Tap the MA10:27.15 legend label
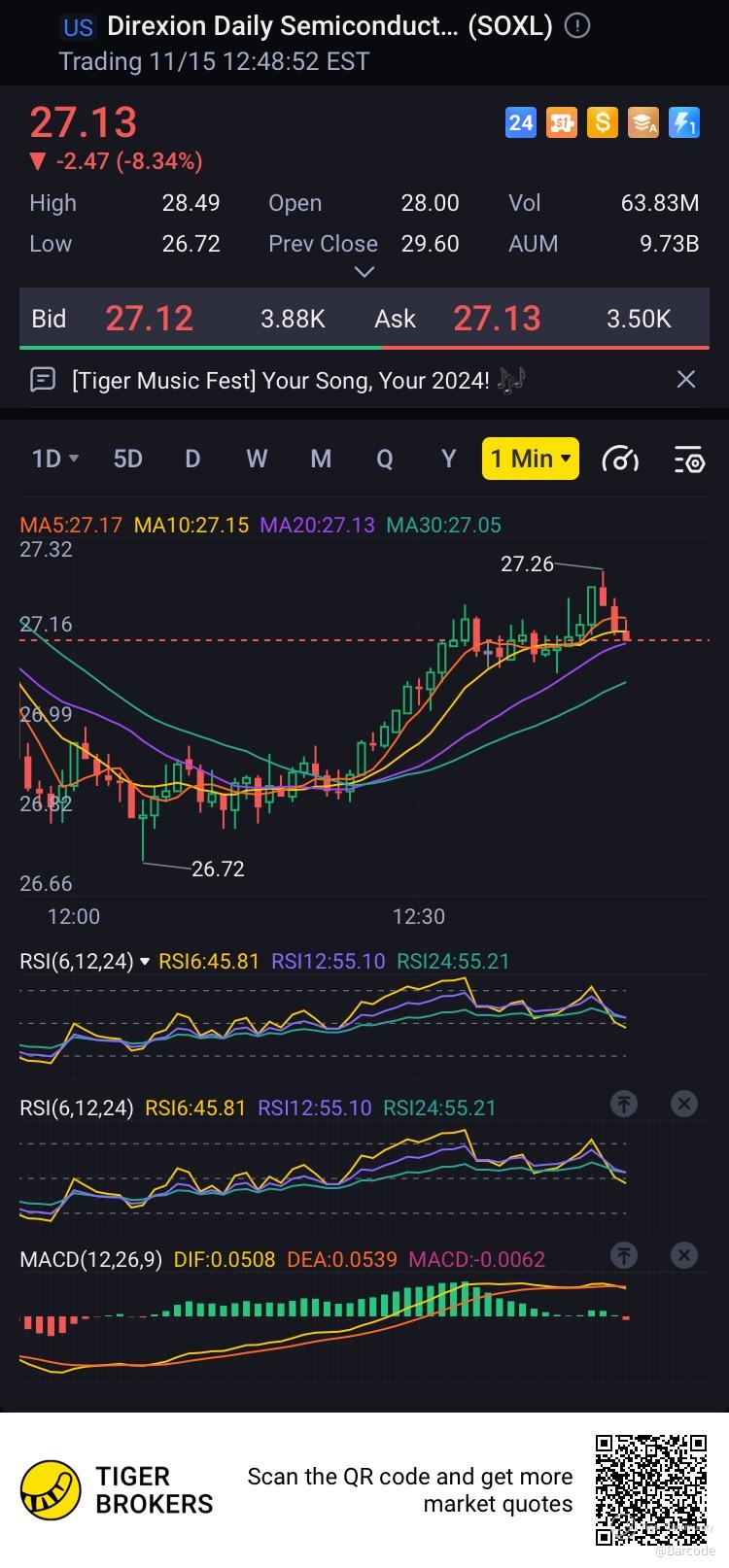The image size is (729, 1568). tap(191, 526)
